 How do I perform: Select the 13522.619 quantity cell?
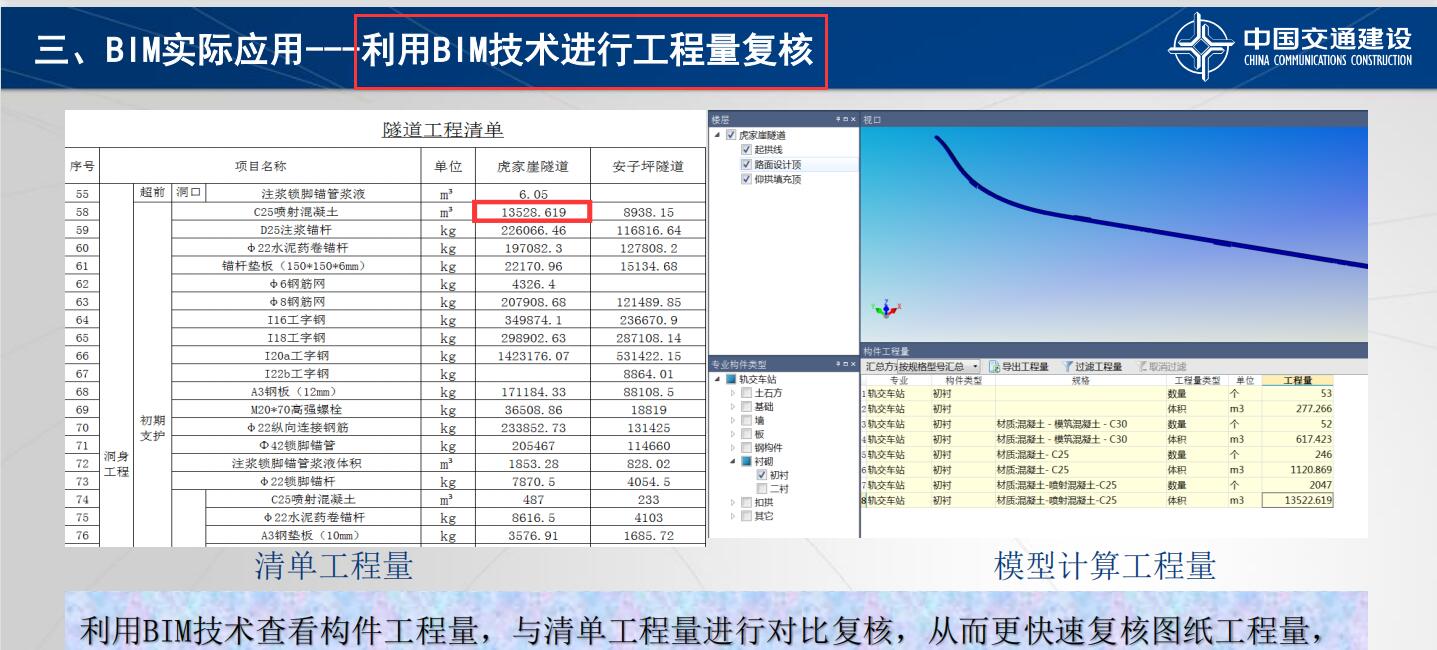[1297, 500]
